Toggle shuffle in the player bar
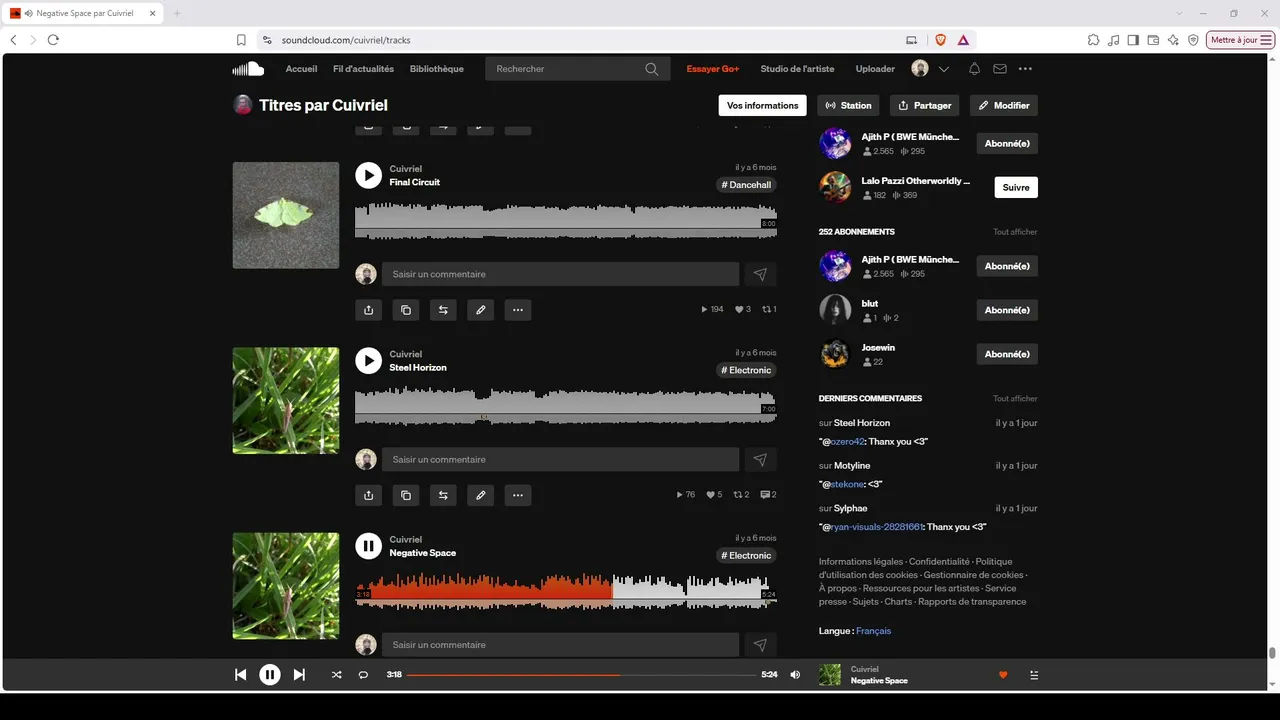Image resolution: width=1280 pixels, height=720 pixels. point(336,675)
